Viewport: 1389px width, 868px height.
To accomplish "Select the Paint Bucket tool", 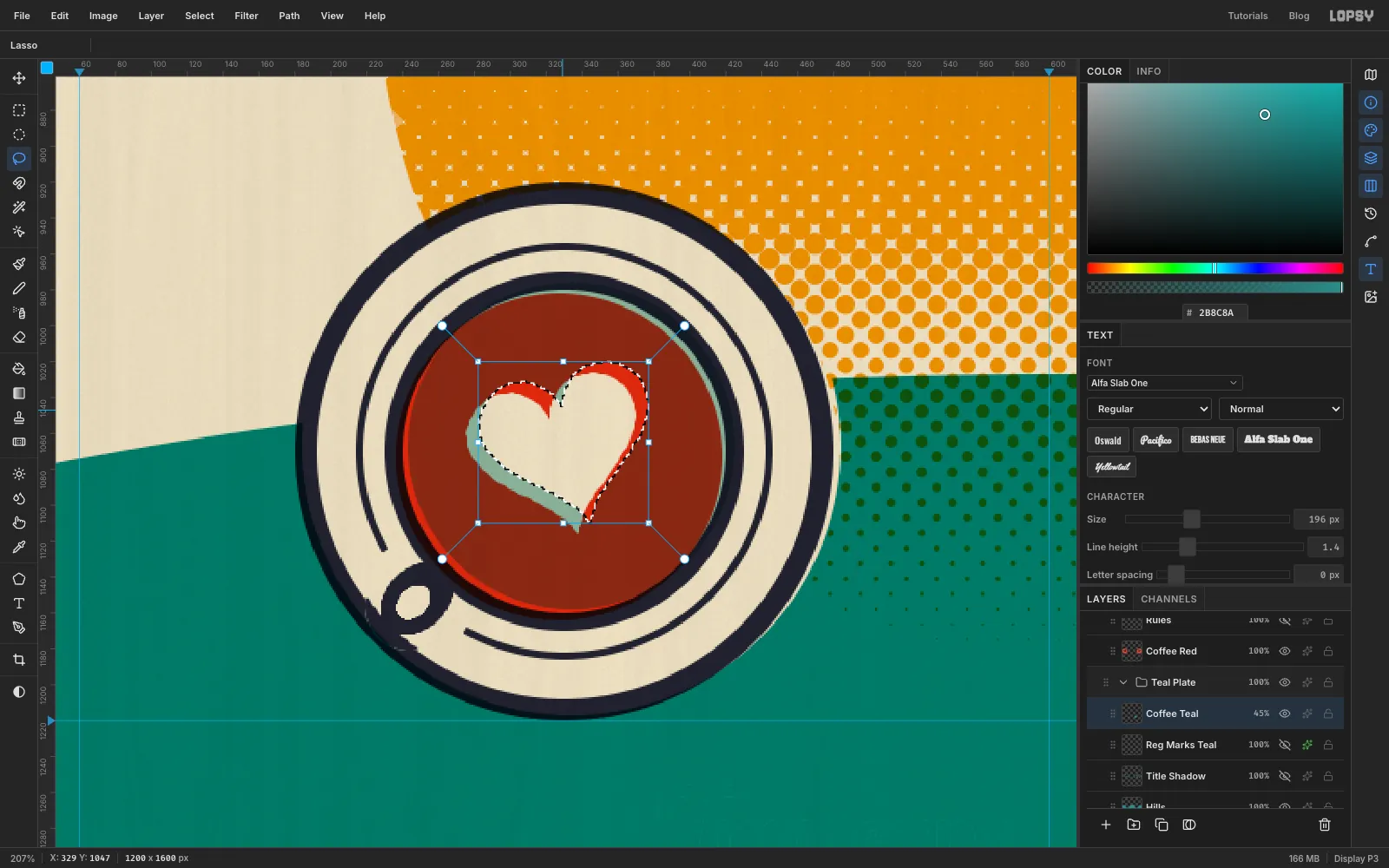I will 18,369.
